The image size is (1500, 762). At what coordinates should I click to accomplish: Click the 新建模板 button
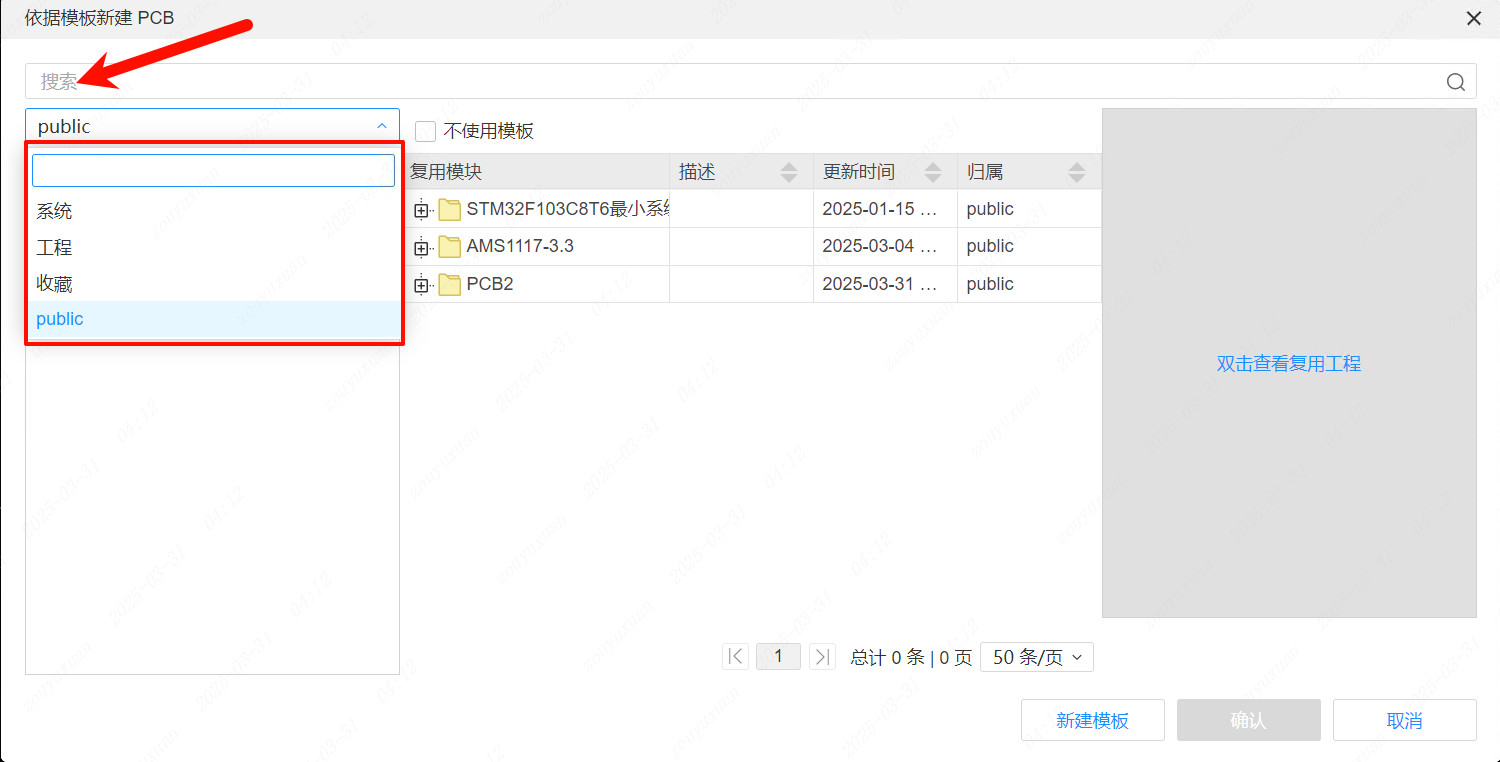click(1092, 720)
